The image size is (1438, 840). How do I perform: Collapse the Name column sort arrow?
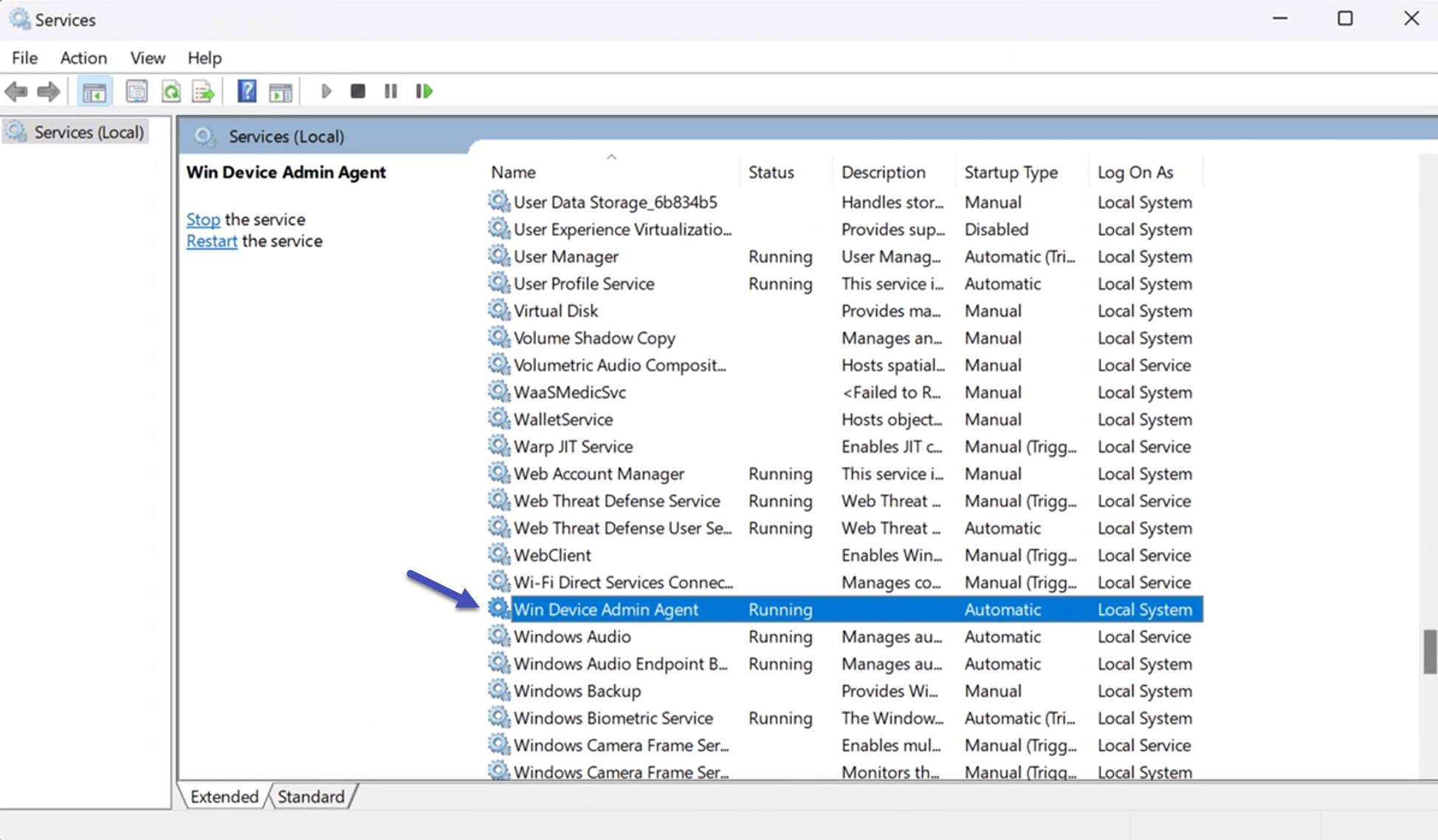click(x=611, y=156)
